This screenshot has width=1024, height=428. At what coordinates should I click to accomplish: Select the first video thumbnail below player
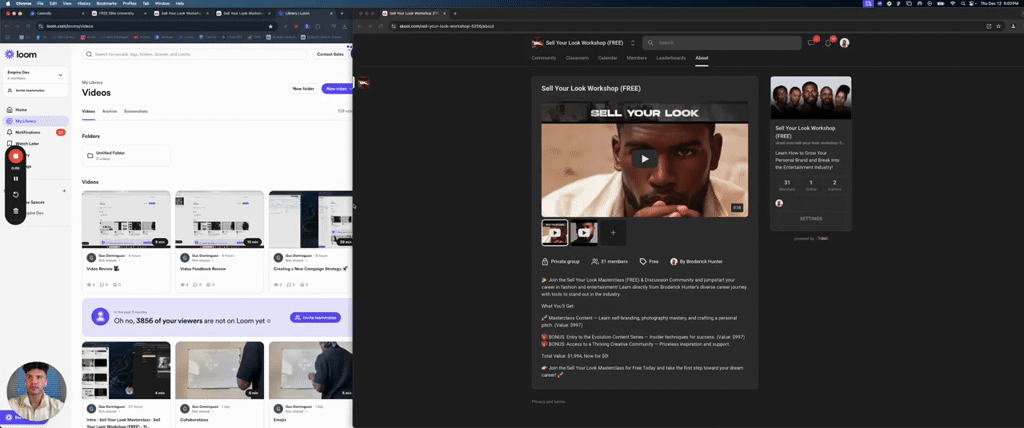pyautogui.click(x=555, y=233)
